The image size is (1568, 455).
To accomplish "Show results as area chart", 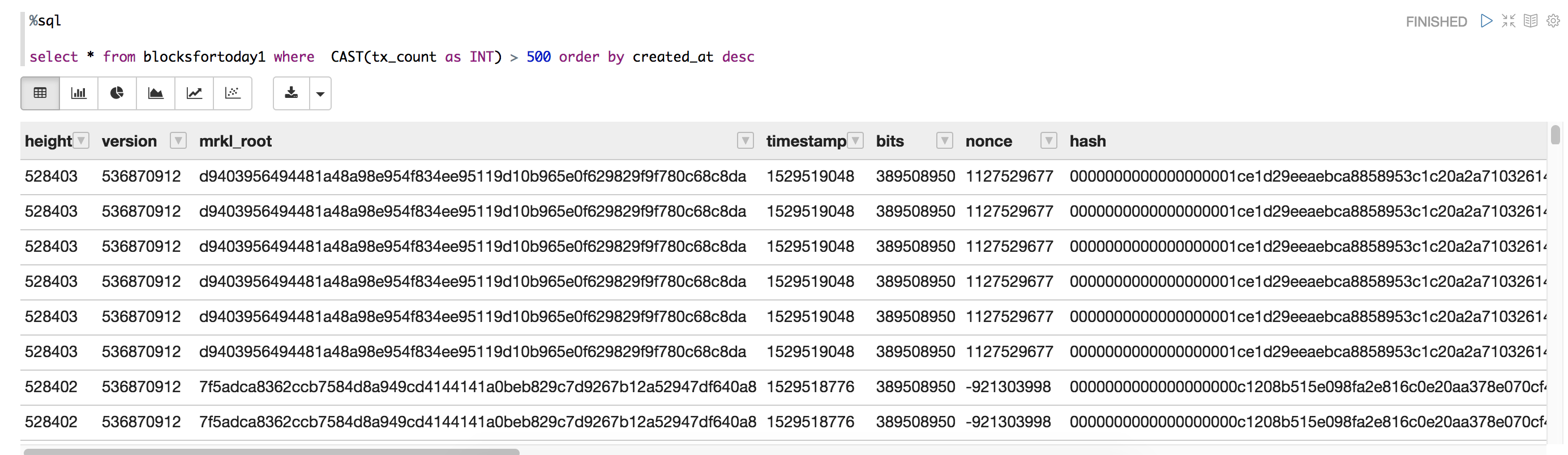I will [x=156, y=93].
